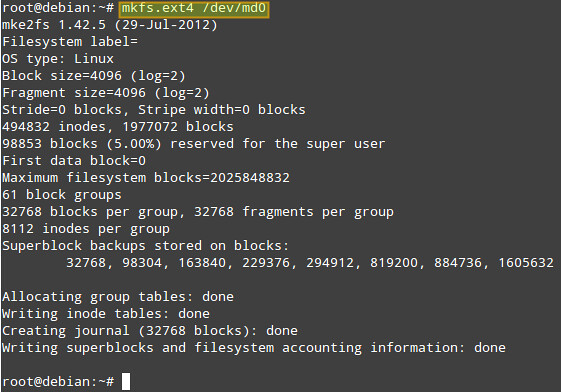
Task: Click the backup block number 1605632
Action: tap(526, 263)
